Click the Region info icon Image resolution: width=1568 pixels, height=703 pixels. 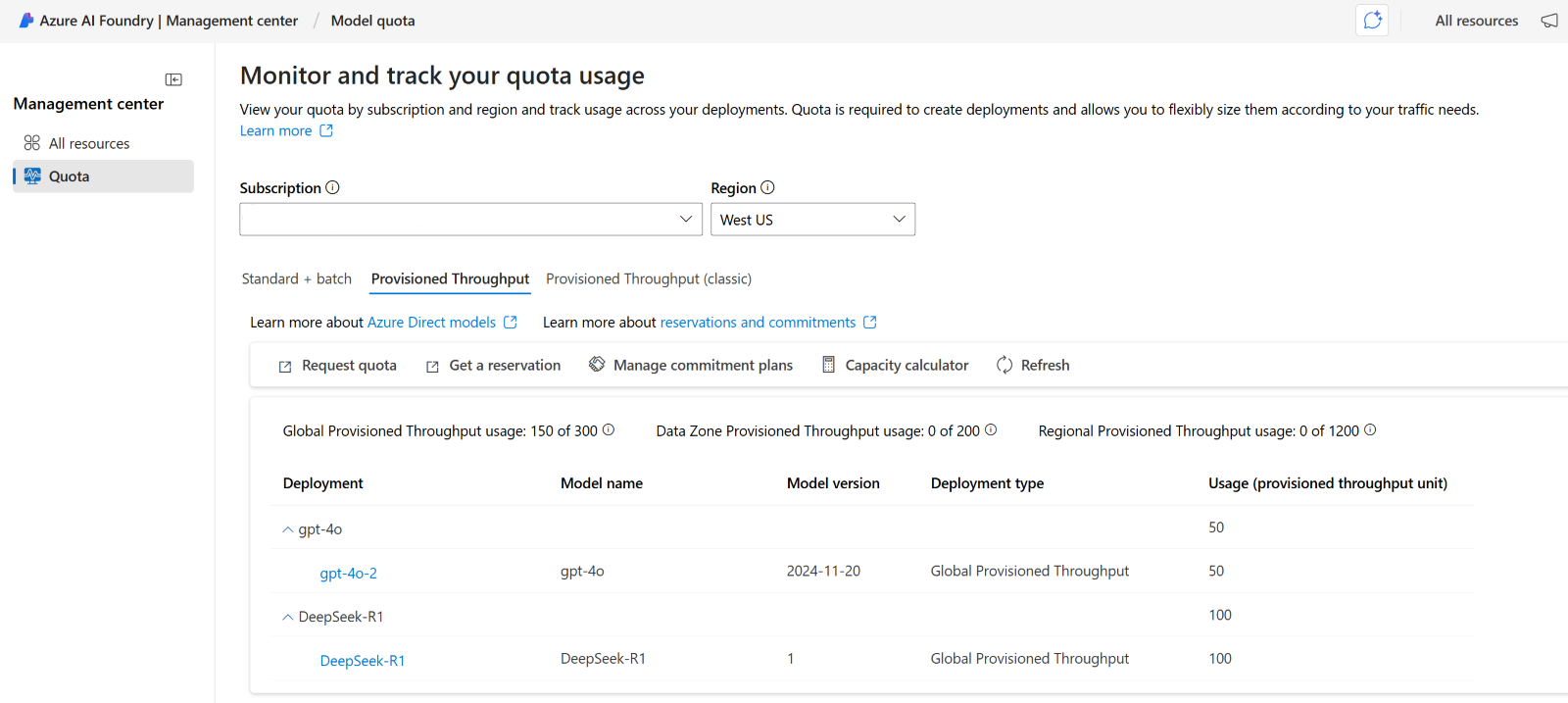767,187
